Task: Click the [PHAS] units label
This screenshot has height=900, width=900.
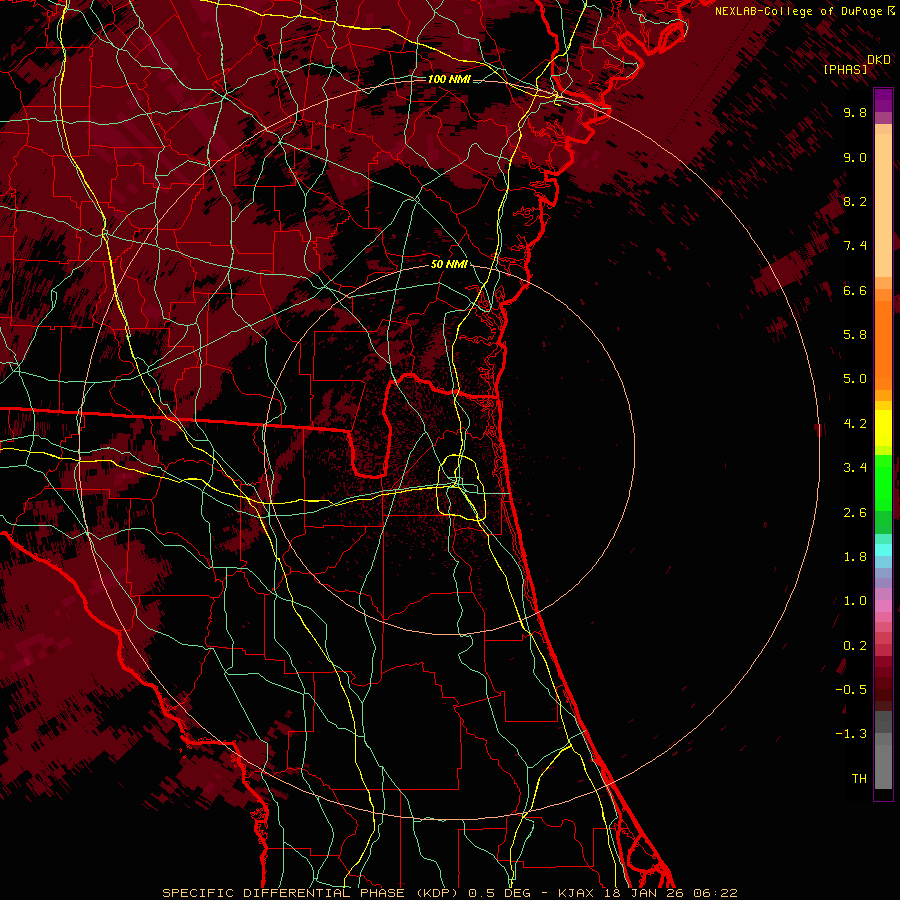Action: point(845,70)
